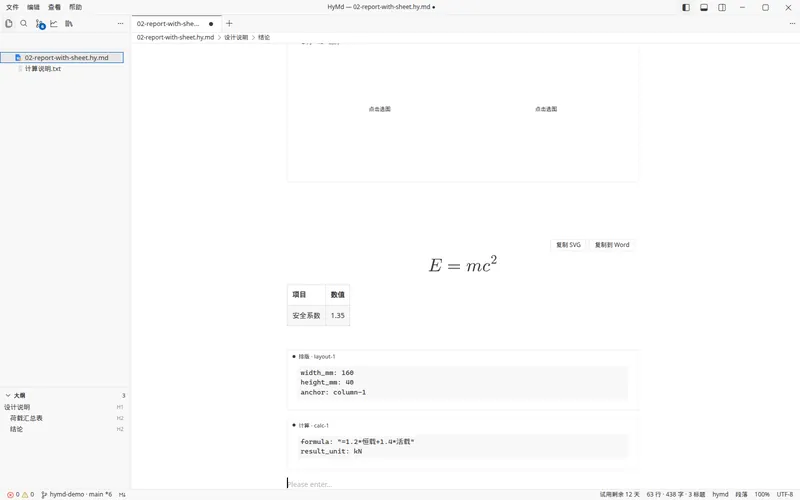Click 100% zoom level in status bar
This screenshot has height=500, width=800.
tap(762, 494)
